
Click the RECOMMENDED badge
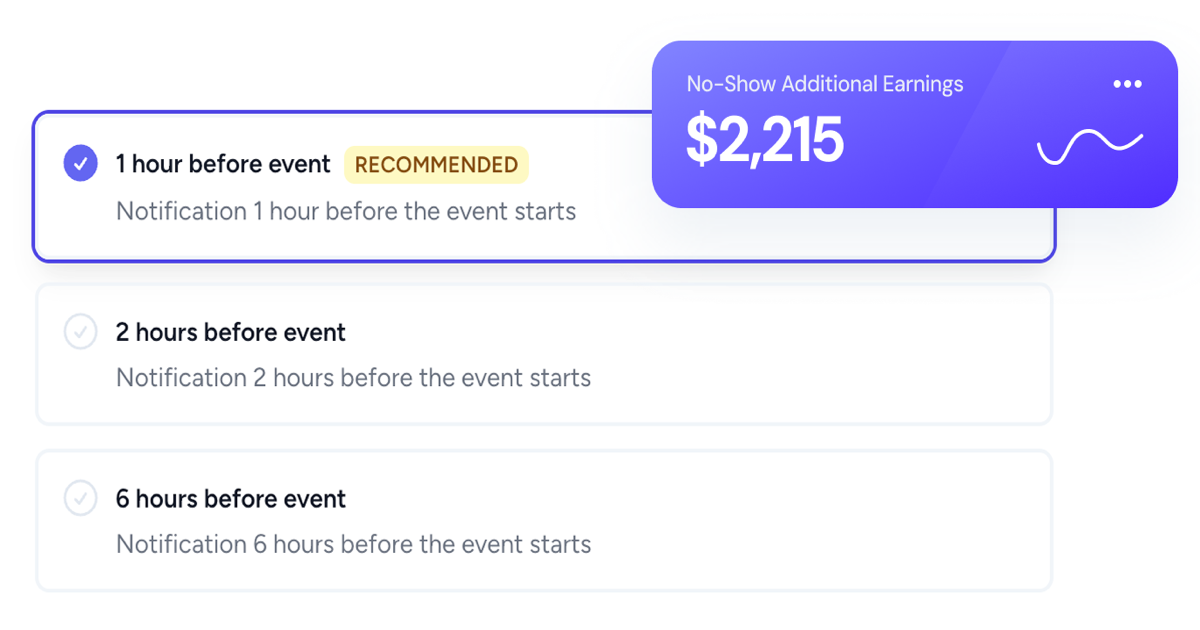436,165
